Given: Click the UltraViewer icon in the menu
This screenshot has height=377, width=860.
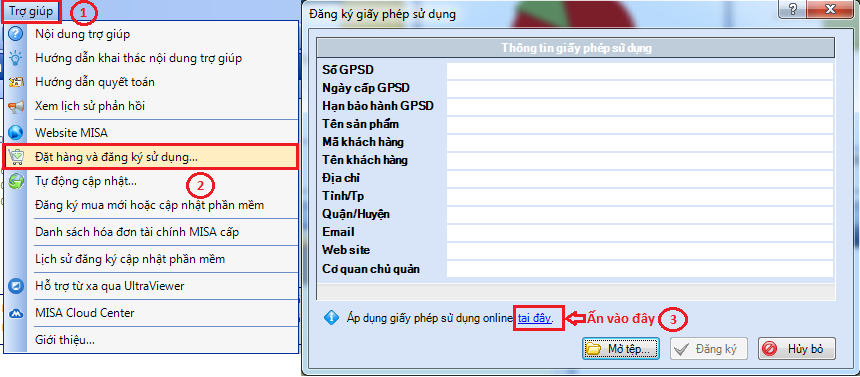Looking at the screenshot, I should [x=16, y=286].
